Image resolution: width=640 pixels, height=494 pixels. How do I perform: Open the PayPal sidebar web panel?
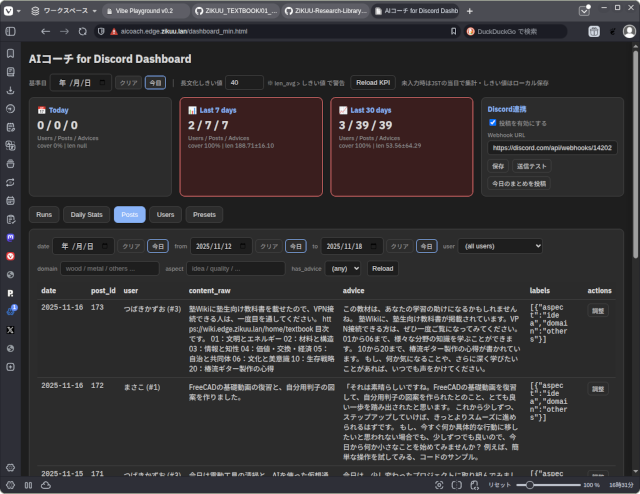point(10,292)
